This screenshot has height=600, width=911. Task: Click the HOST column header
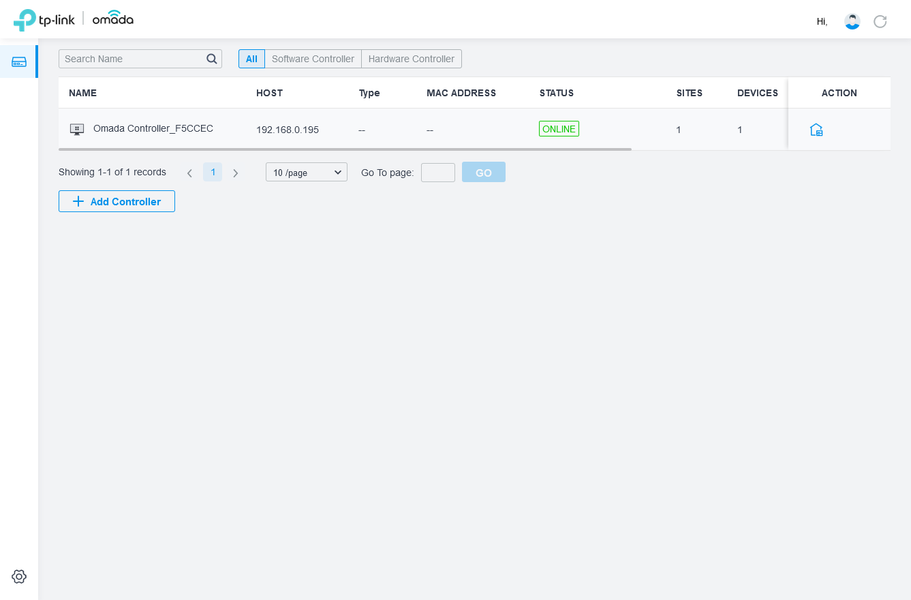pyautogui.click(x=270, y=93)
